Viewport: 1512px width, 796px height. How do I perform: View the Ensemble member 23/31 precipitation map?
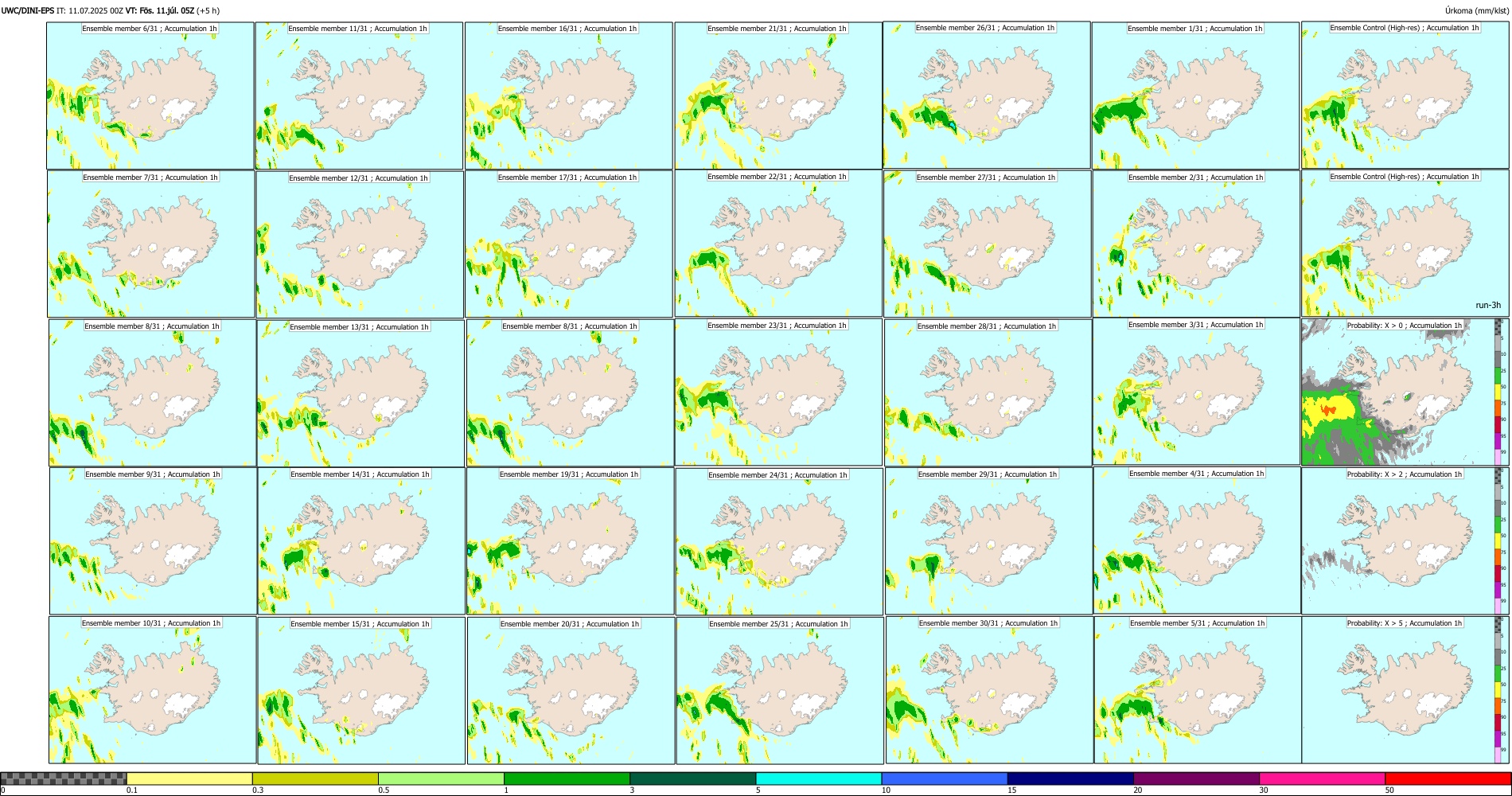pos(778,392)
